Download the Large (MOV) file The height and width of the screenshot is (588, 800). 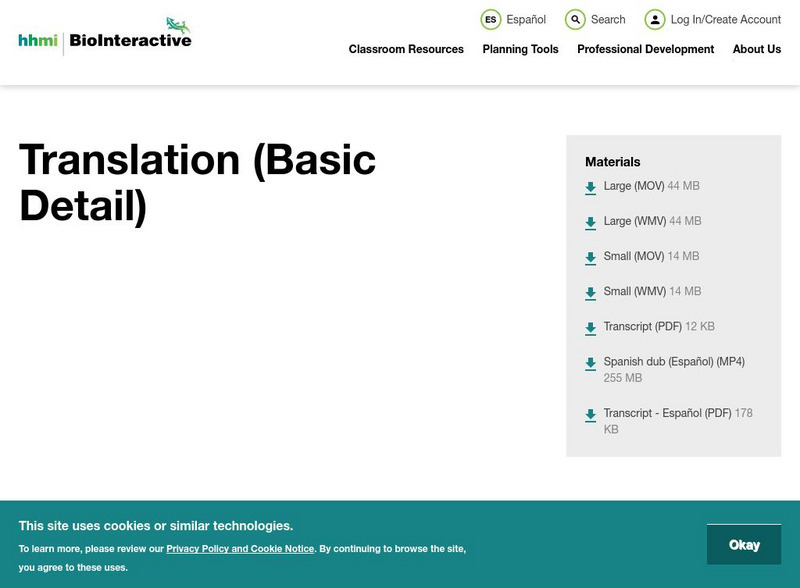point(633,186)
